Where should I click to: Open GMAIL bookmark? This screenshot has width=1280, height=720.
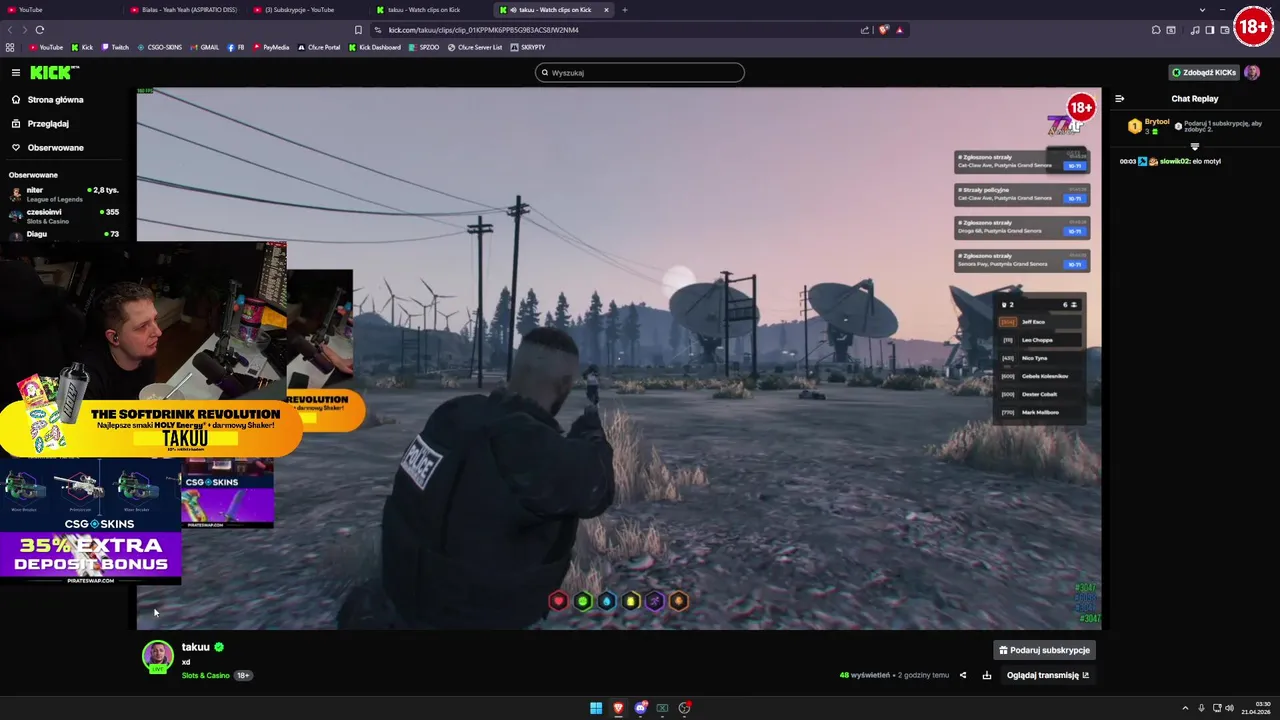coord(205,47)
